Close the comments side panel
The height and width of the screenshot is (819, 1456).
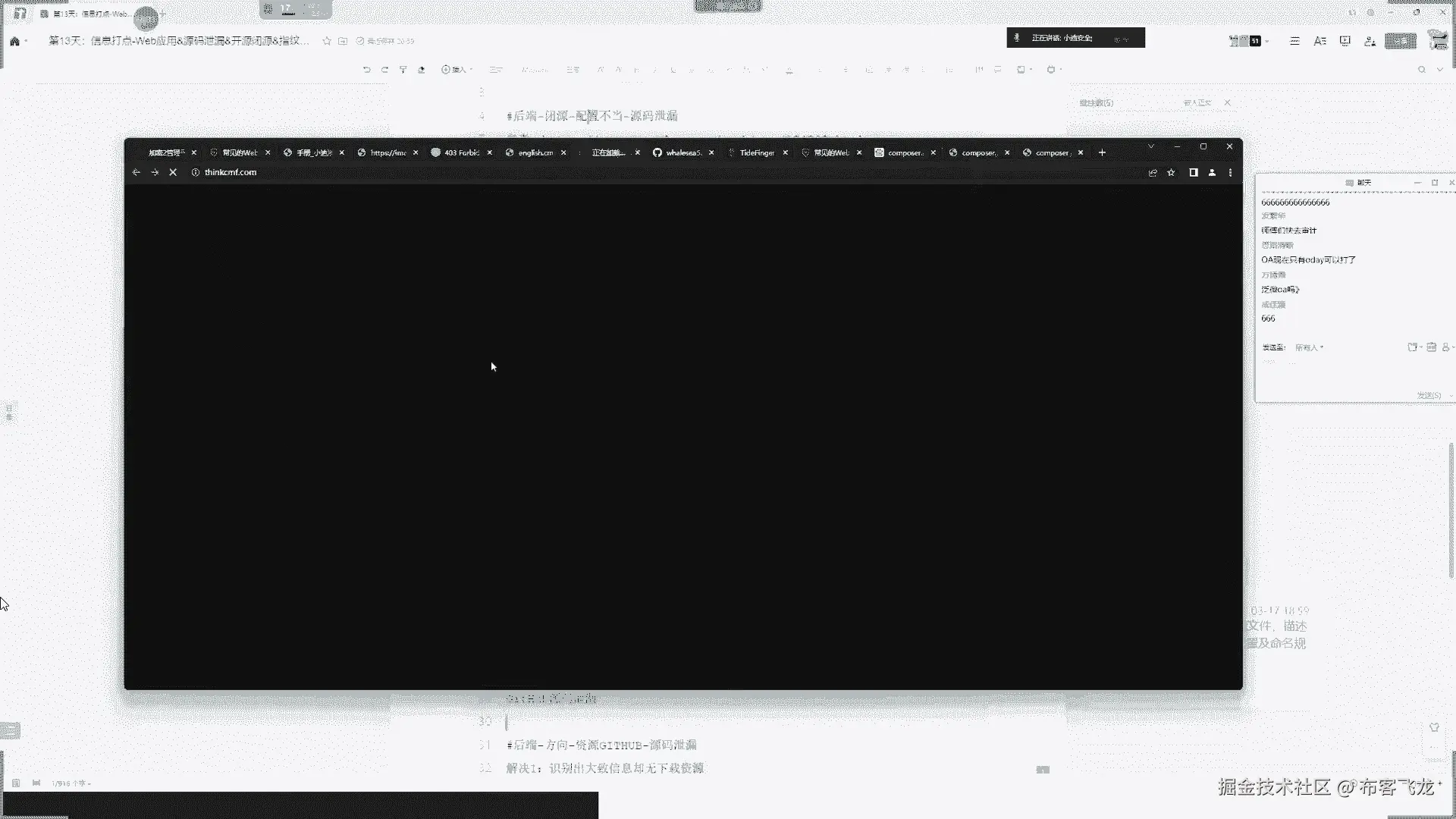pos(1227,102)
